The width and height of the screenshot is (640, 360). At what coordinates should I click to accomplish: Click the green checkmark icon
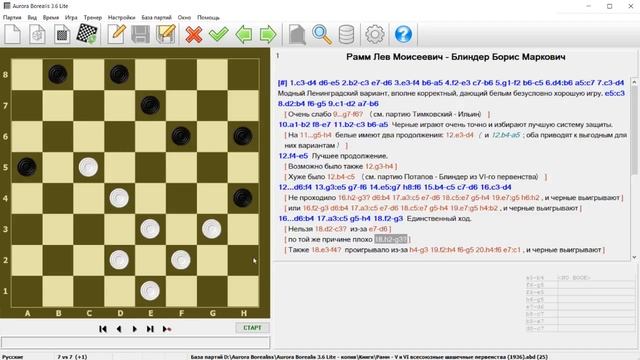click(219, 34)
